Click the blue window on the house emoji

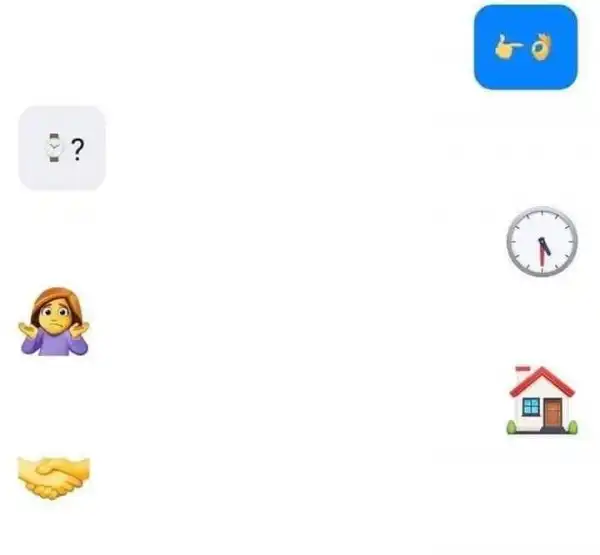tap(531, 406)
